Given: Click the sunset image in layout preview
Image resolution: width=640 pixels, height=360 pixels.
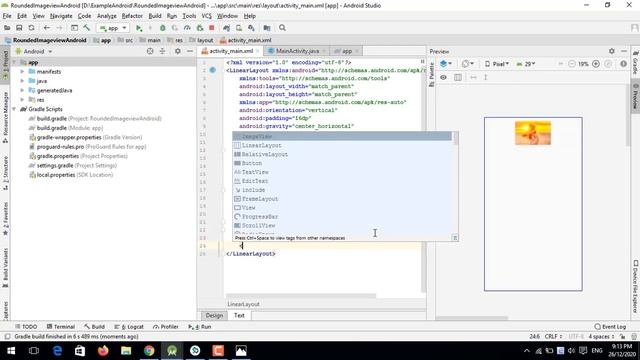Looking at the screenshot, I should (533, 133).
